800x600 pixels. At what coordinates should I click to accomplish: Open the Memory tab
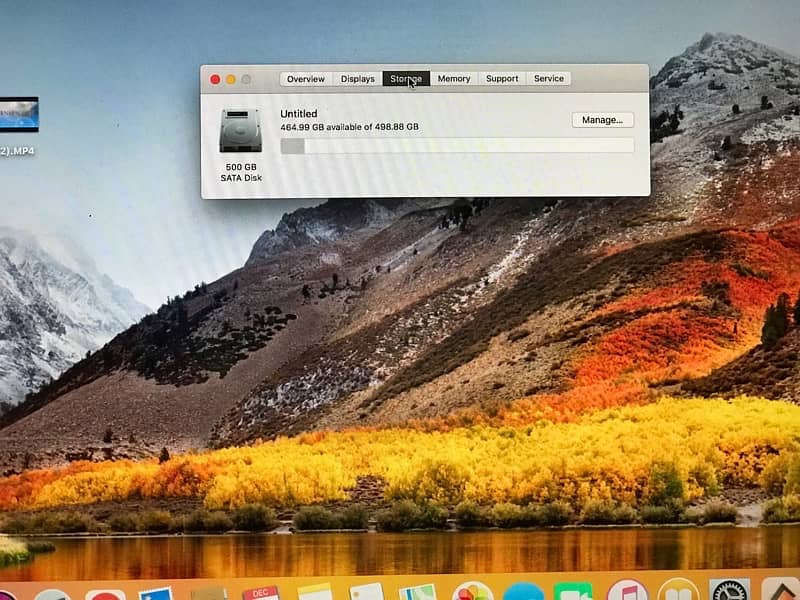click(x=453, y=79)
